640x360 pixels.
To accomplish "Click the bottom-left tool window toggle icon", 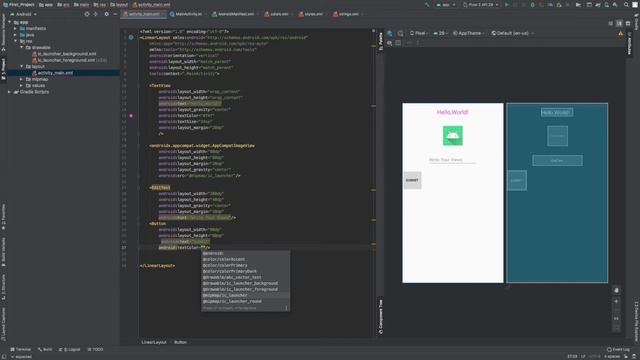I will click(x=4, y=356).
